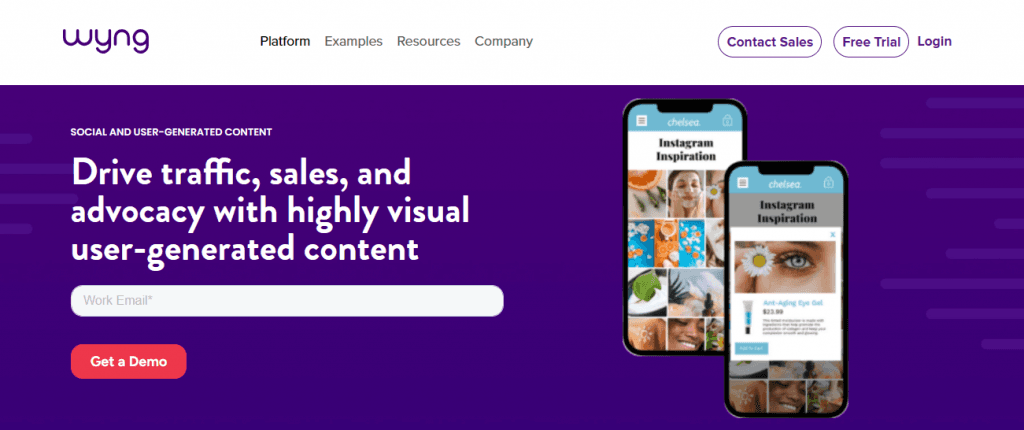1024x430 pixels.
Task: Click the Contact Sales button
Action: (770, 42)
